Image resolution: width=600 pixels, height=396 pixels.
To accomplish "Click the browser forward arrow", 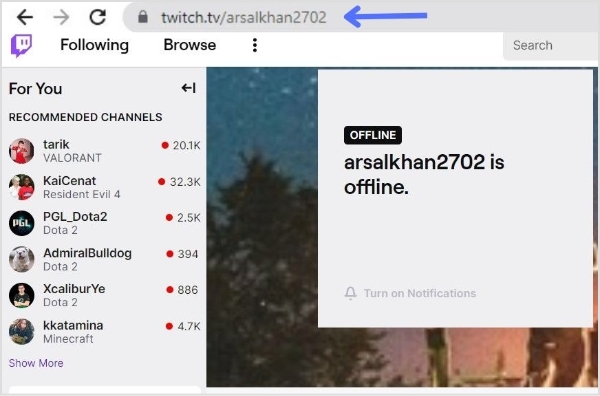I will pos(61,17).
